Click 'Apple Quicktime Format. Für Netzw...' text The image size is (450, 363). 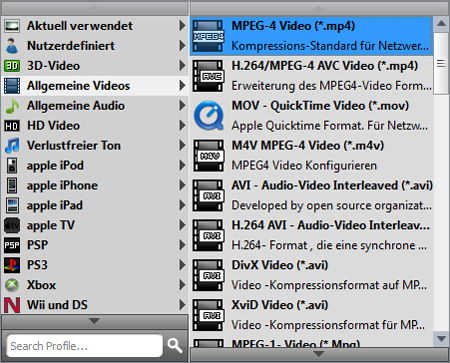[x=330, y=126]
